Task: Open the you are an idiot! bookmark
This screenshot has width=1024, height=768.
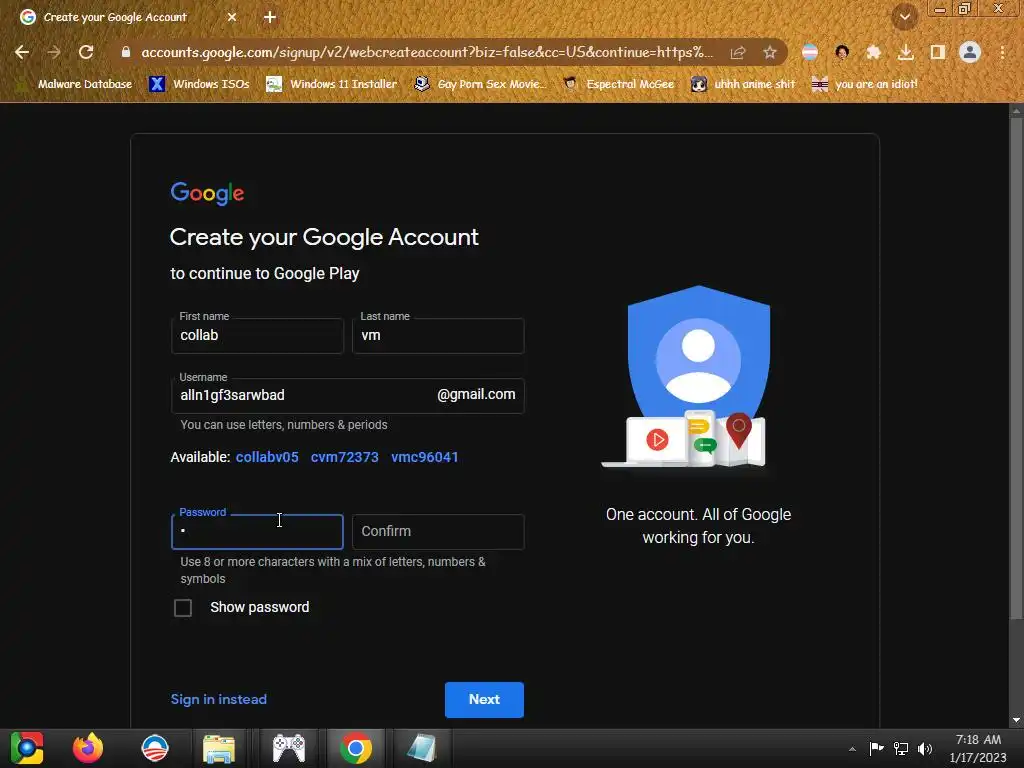Action: [865, 84]
